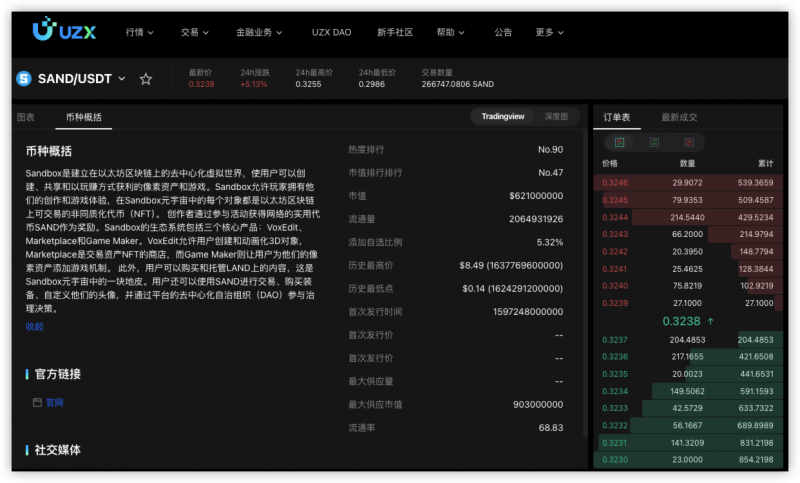Show both buy and sell orders view
The height and width of the screenshot is (483, 800).
click(619, 142)
